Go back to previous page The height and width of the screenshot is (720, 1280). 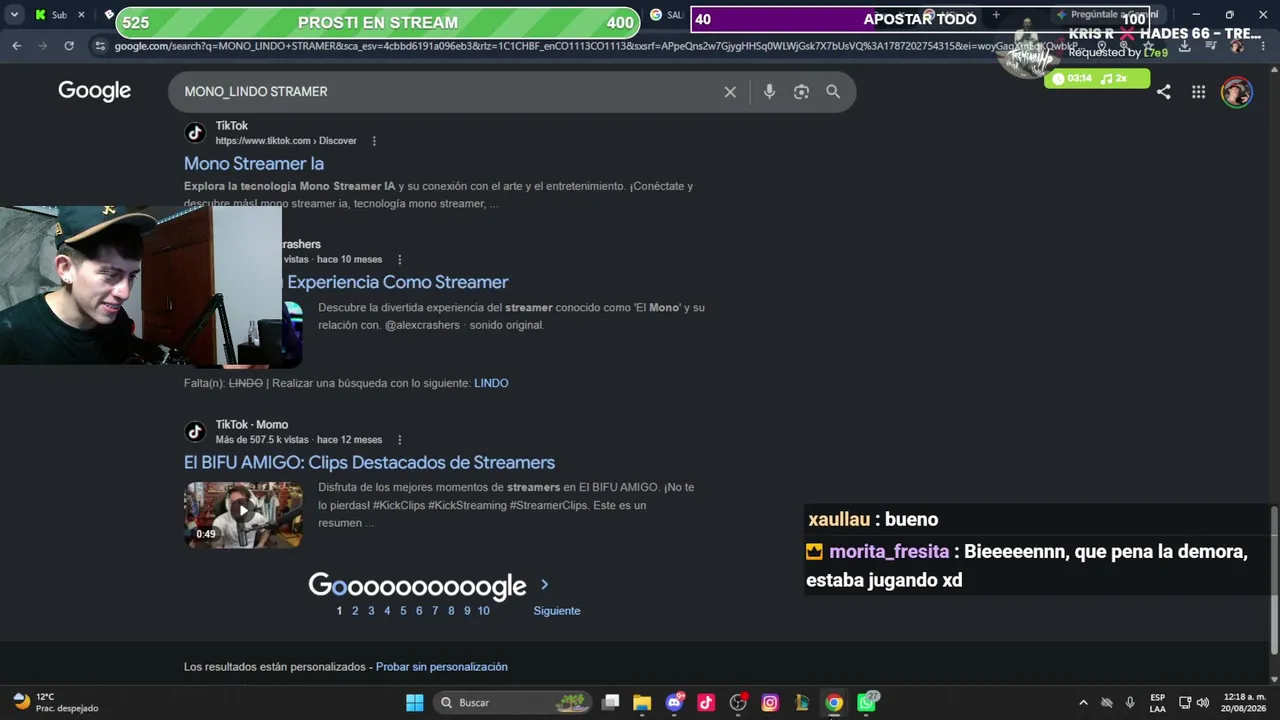(x=17, y=46)
